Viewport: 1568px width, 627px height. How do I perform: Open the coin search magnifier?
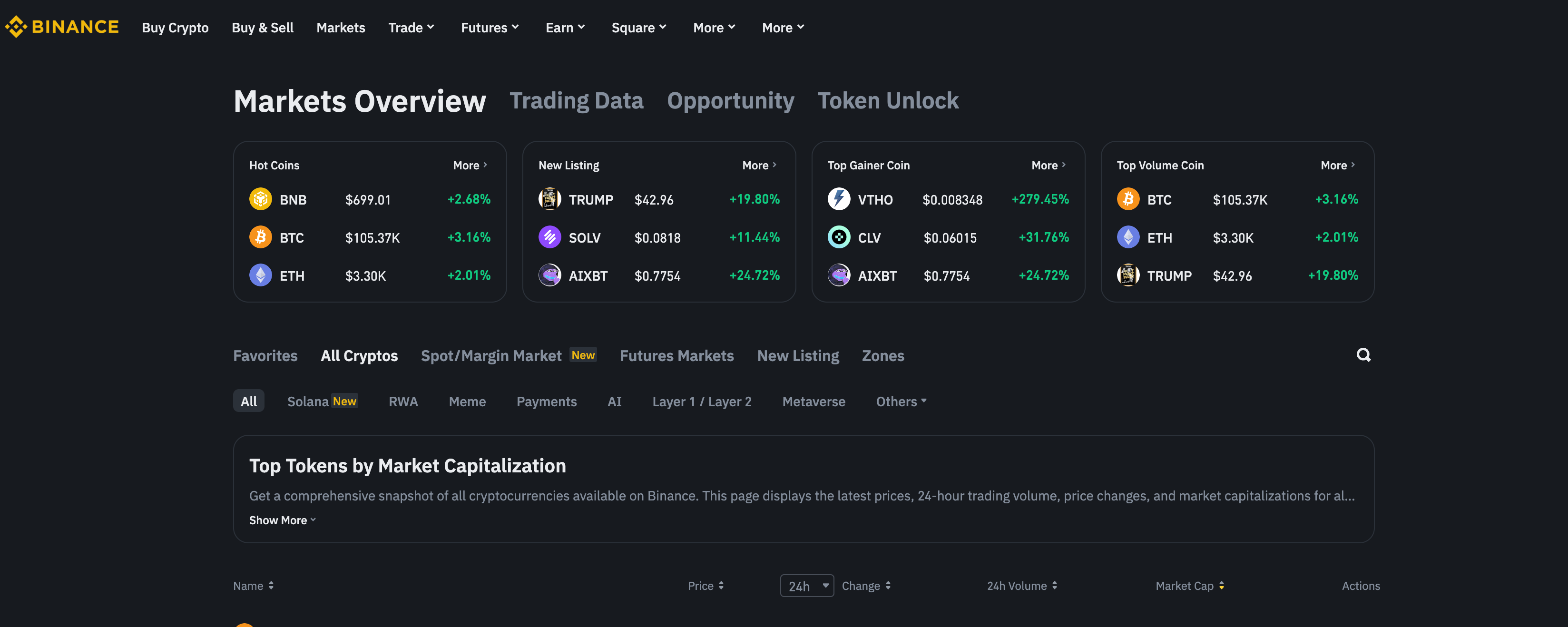1363,355
